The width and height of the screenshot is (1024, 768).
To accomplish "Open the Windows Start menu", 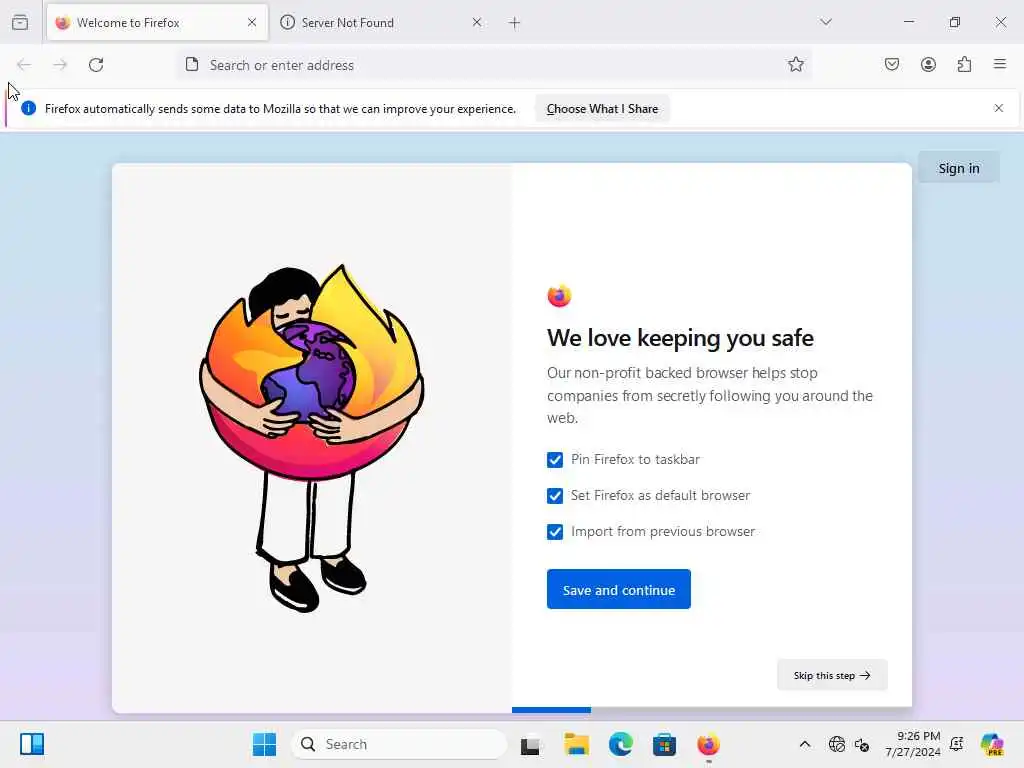I will [x=264, y=744].
